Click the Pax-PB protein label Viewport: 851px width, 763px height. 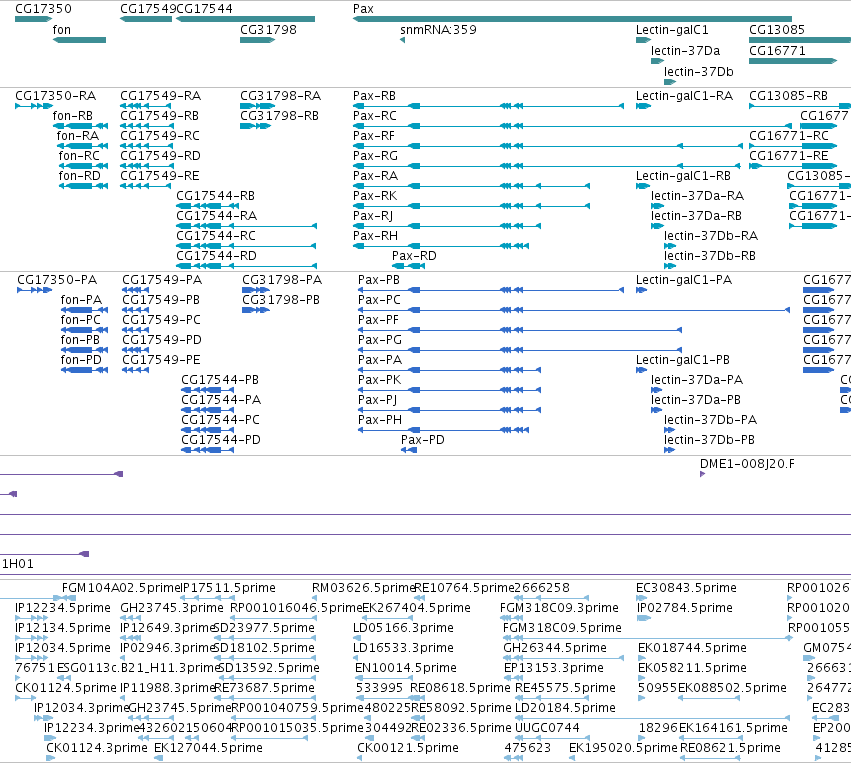pos(379,279)
